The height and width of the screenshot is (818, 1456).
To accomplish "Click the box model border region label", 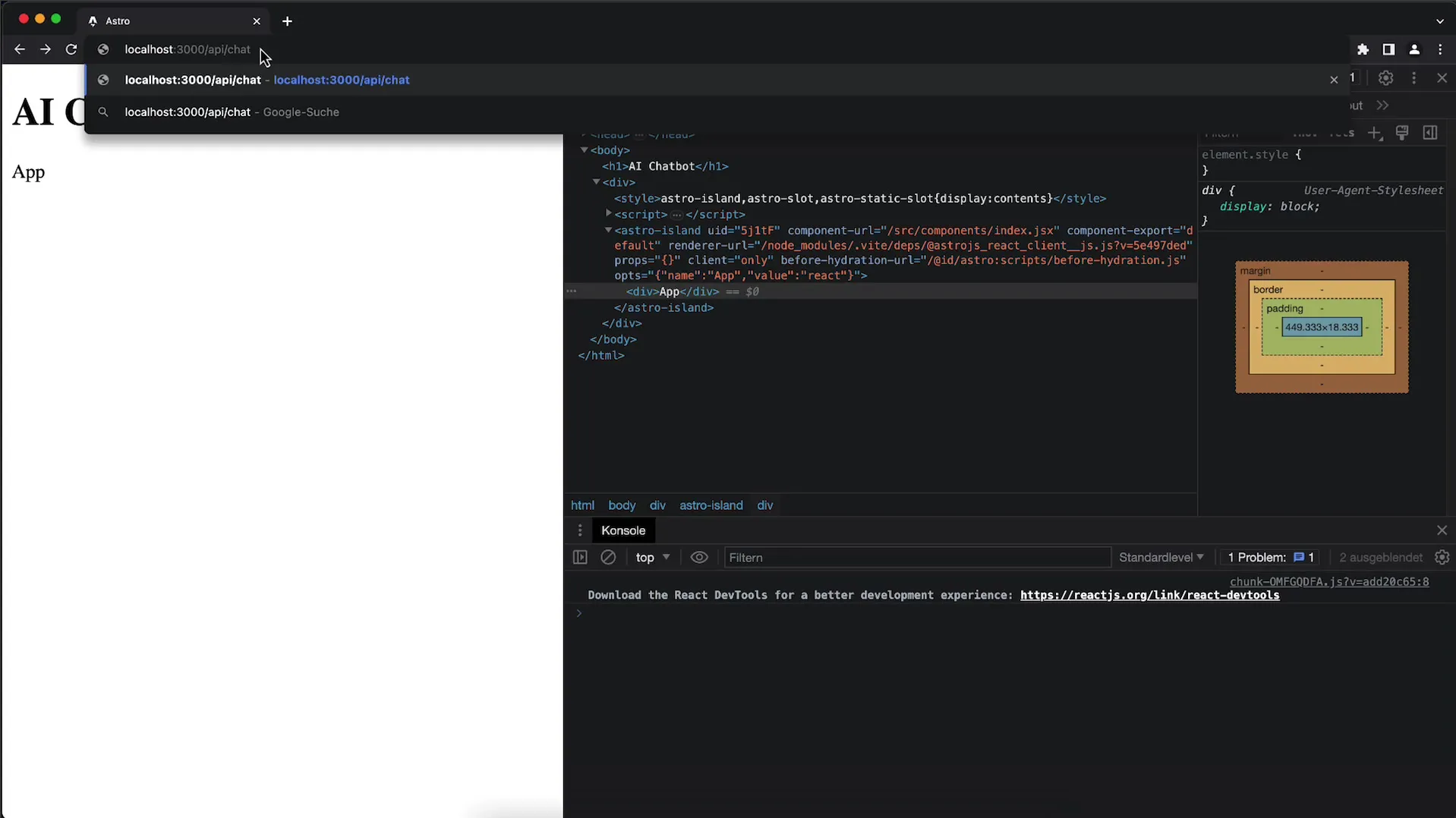I will [1268, 290].
